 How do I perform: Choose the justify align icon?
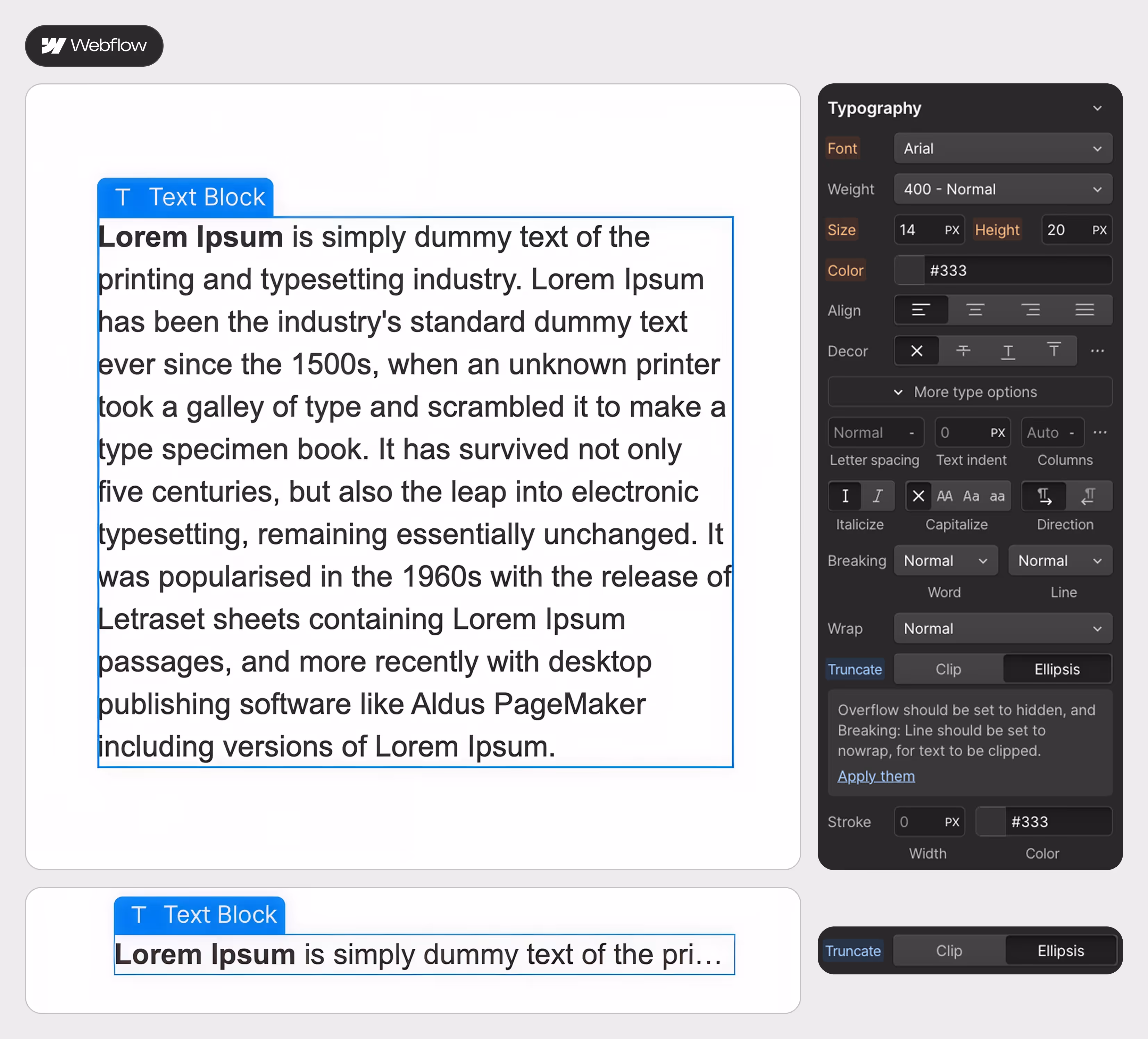coord(1084,310)
